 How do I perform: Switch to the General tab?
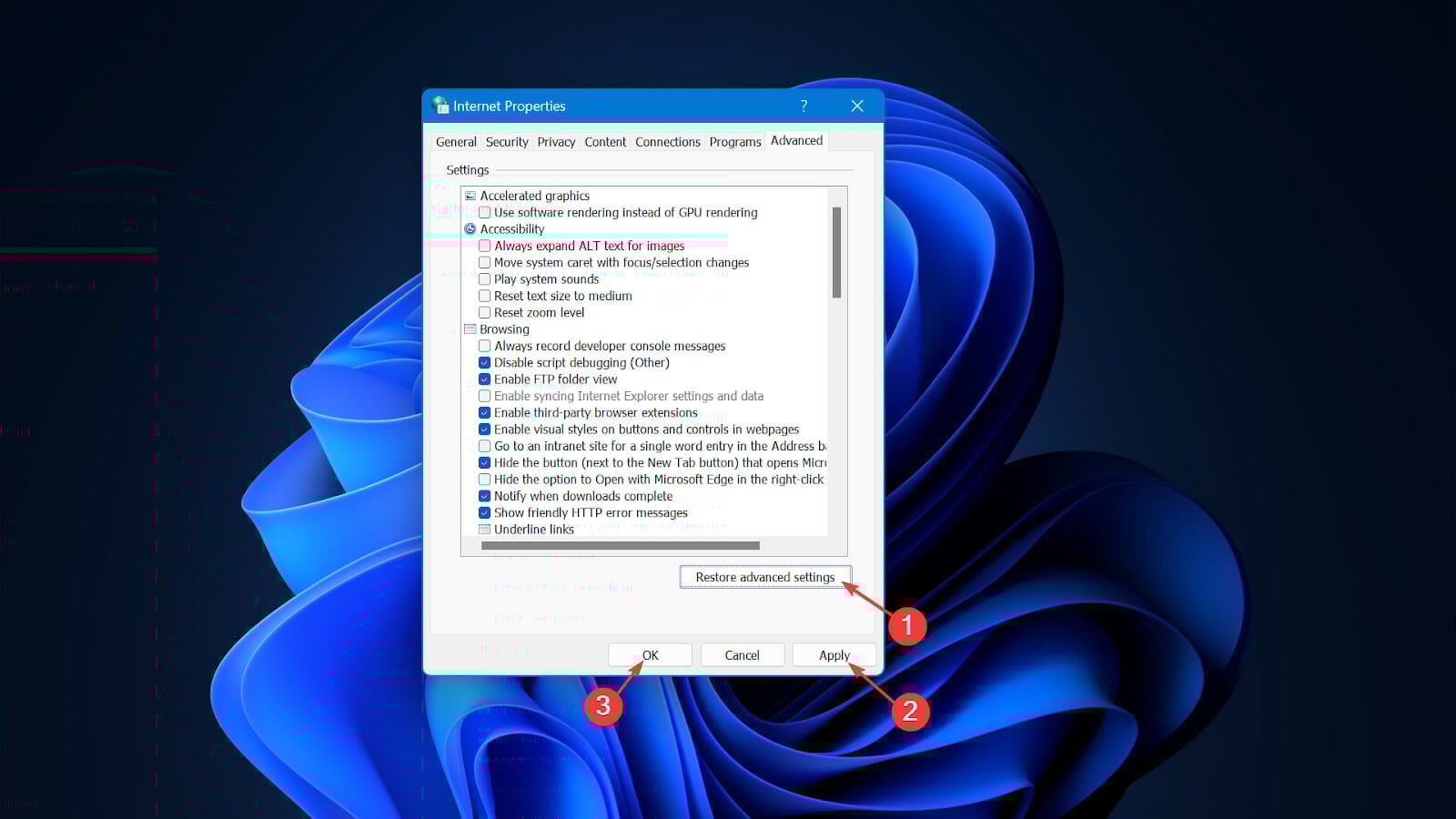click(x=456, y=142)
